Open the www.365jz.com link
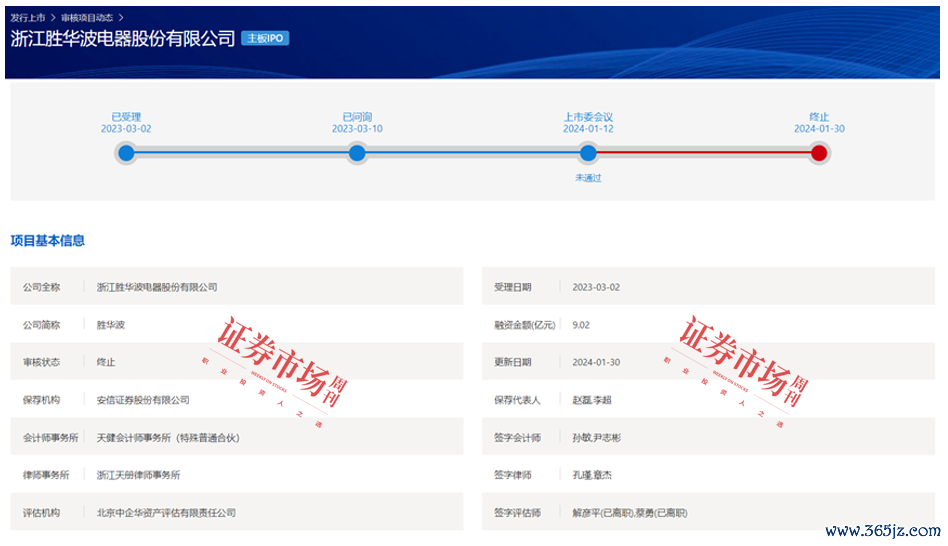 [883, 531]
